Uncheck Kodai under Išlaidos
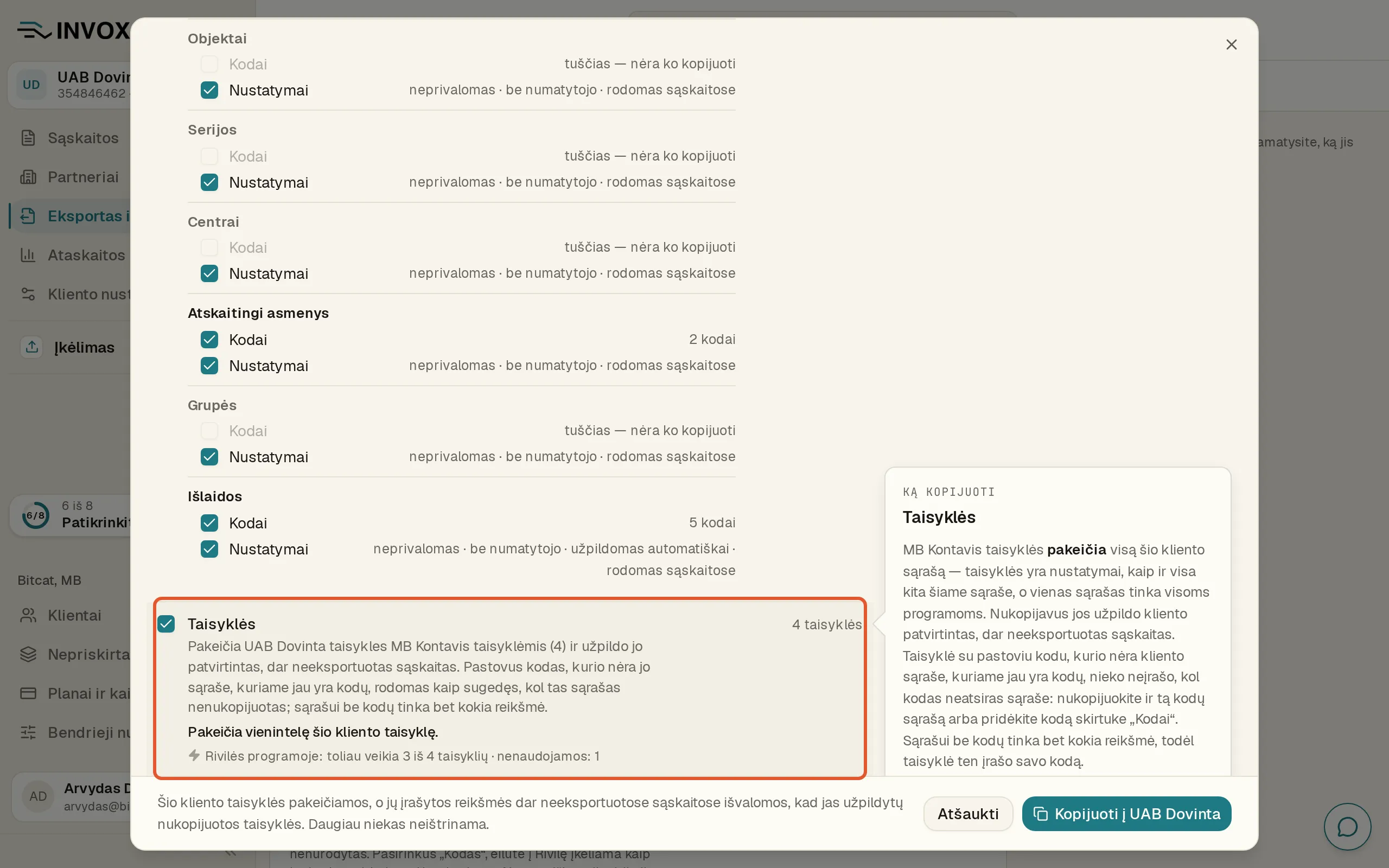Image resolution: width=1389 pixels, height=868 pixels. pyautogui.click(x=209, y=523)
